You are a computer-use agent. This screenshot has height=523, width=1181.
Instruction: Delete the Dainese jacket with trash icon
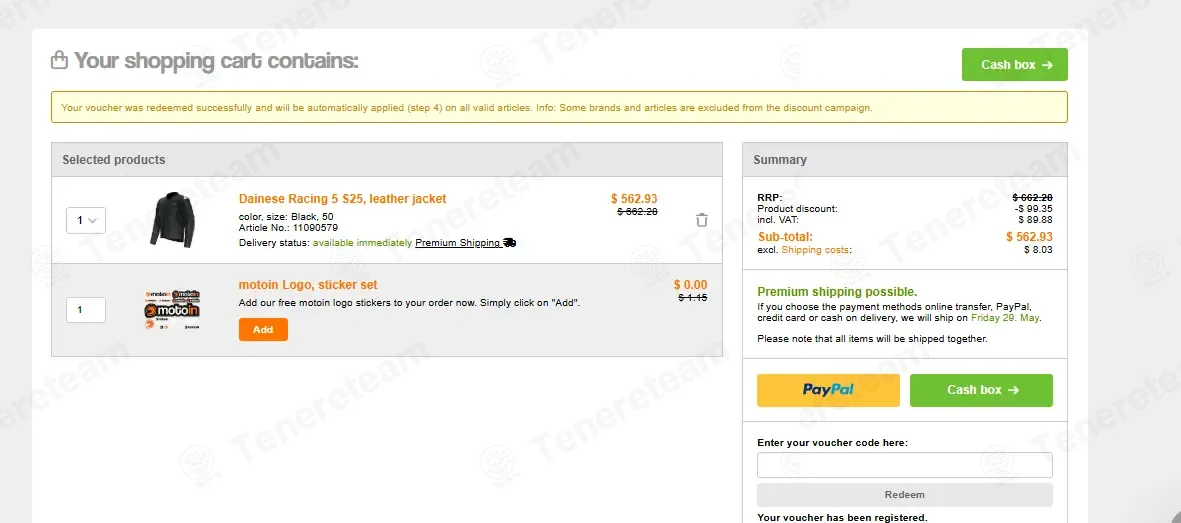pyautogui.click(x=701, y=220)
